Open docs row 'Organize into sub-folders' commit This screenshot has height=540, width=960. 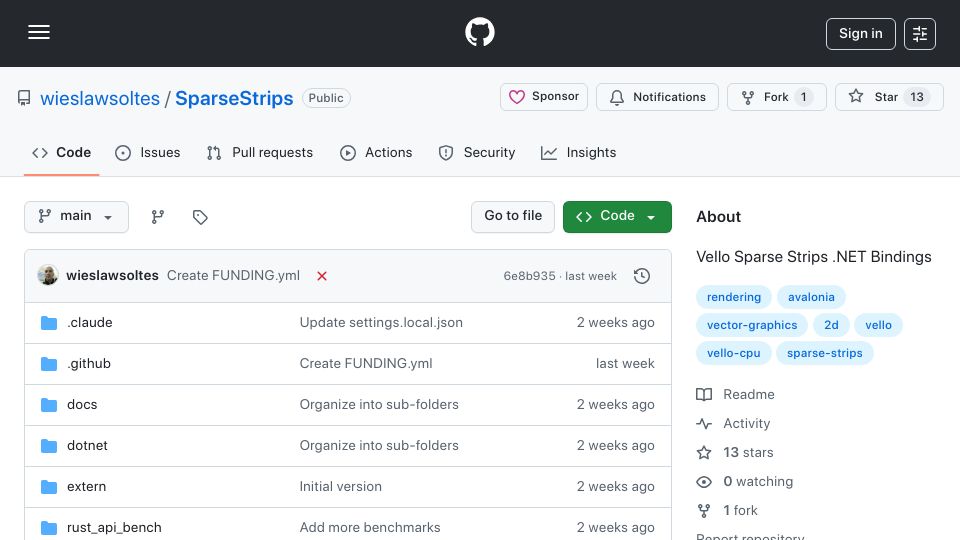click(379, 405)
